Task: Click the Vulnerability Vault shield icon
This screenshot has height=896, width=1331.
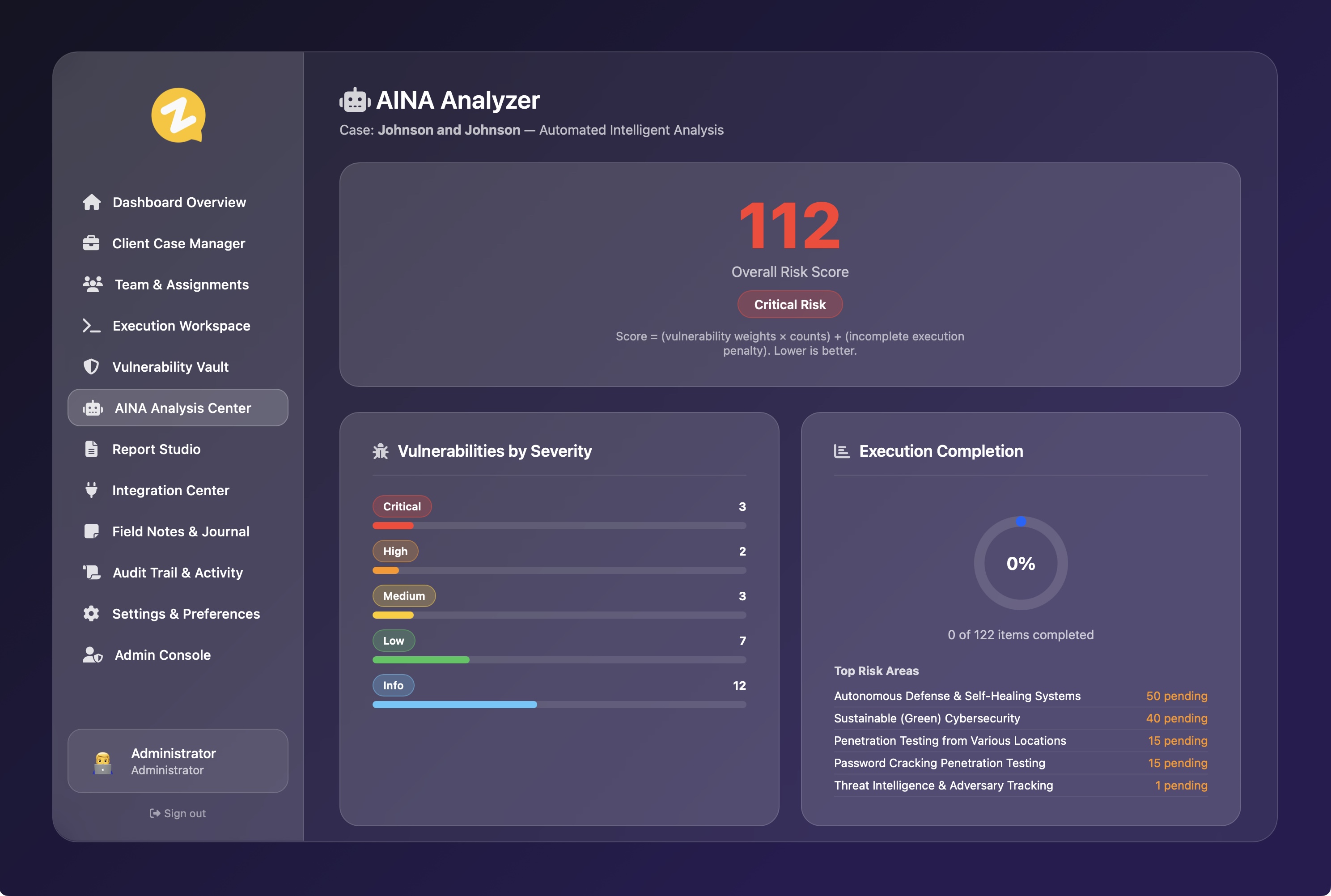Action: [91, 367]
